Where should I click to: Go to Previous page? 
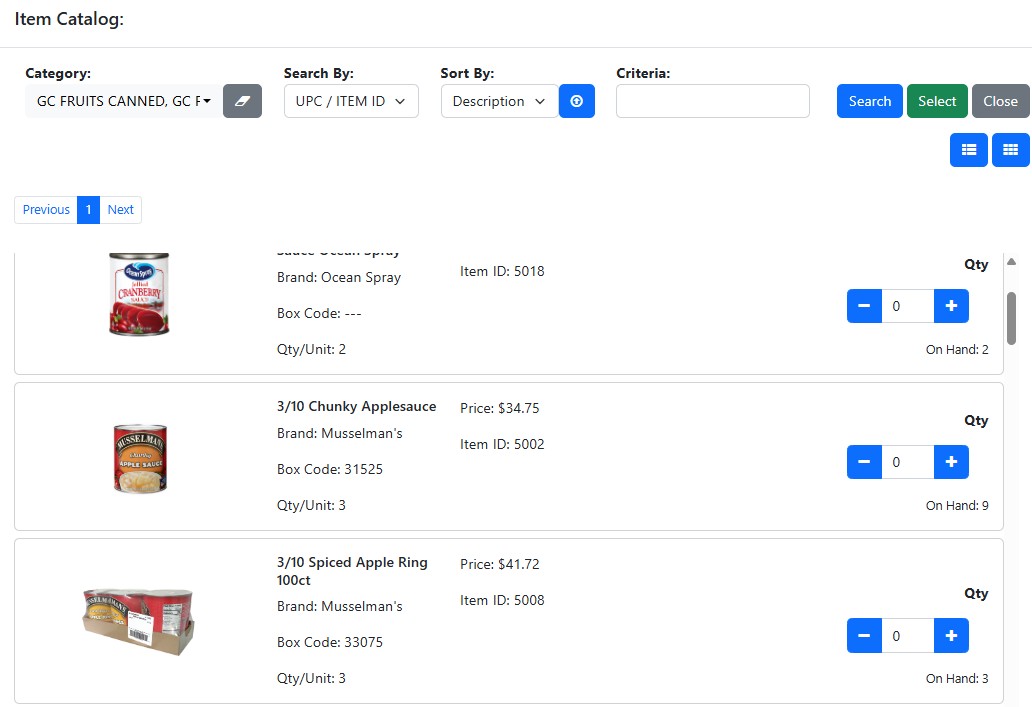point(46,210)
